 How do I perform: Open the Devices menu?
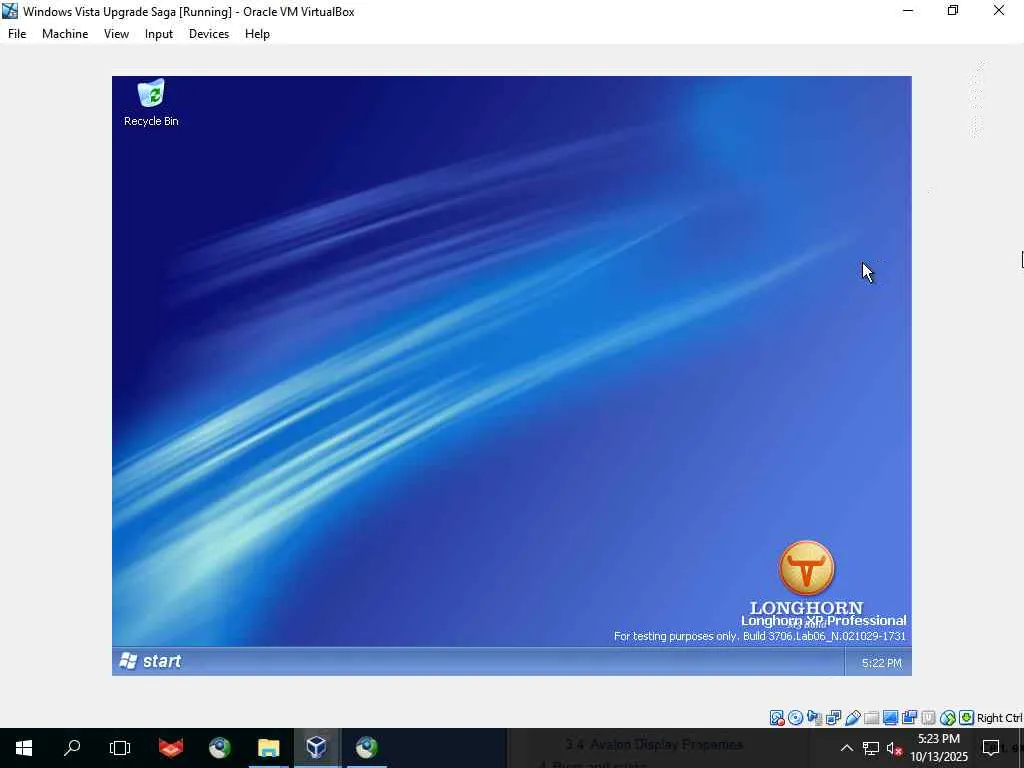tap(209, 34)
